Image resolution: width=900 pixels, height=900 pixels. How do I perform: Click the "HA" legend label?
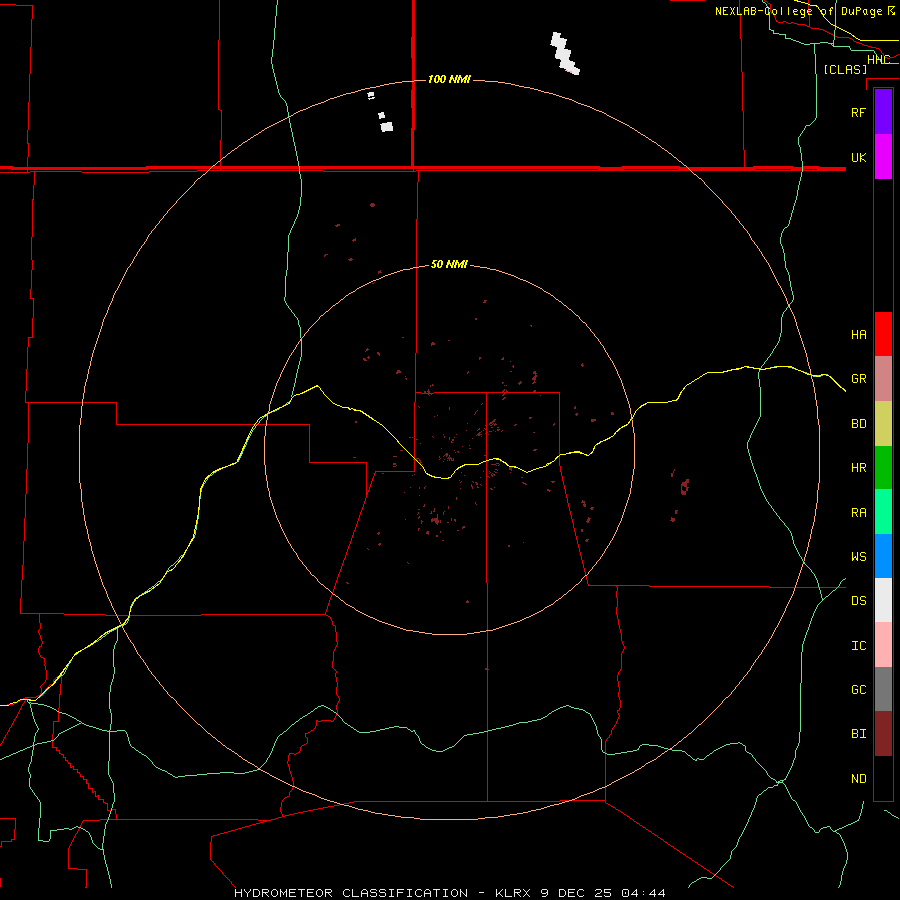[859, 334]
